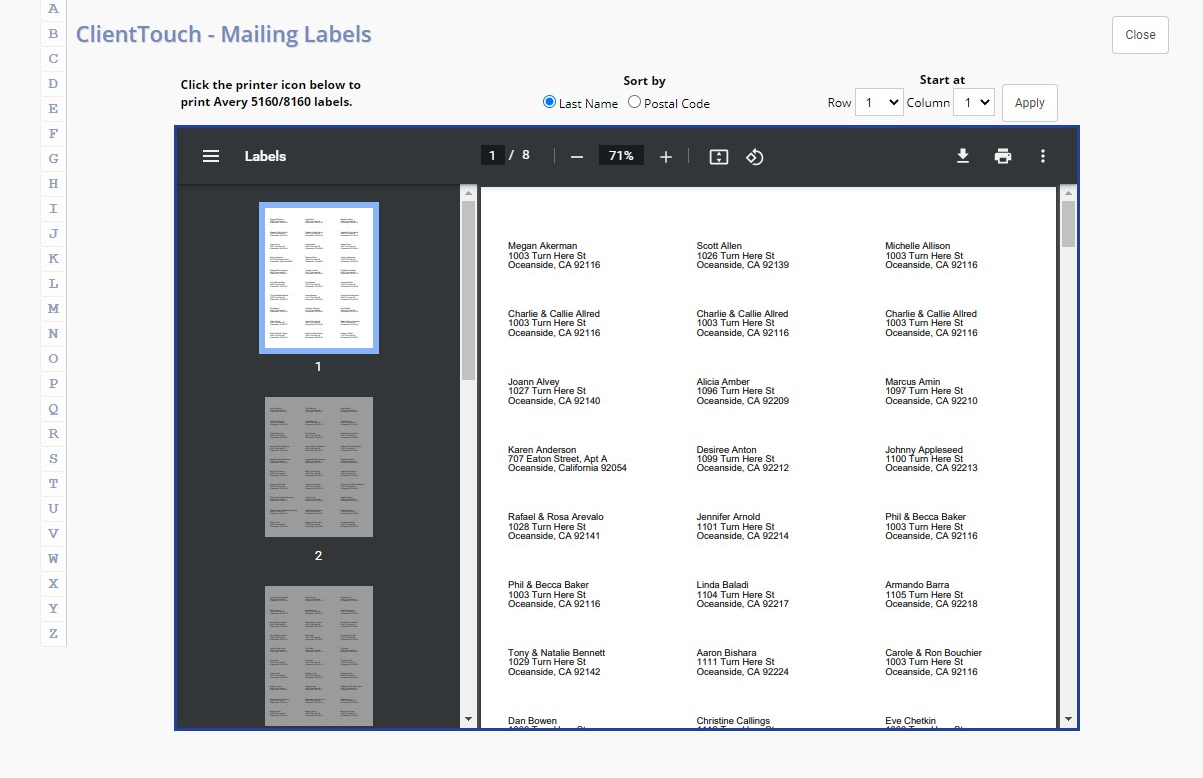Jump to letter N in alphabet index
This screenshot has width=1203, height=778.
[53, 334]
